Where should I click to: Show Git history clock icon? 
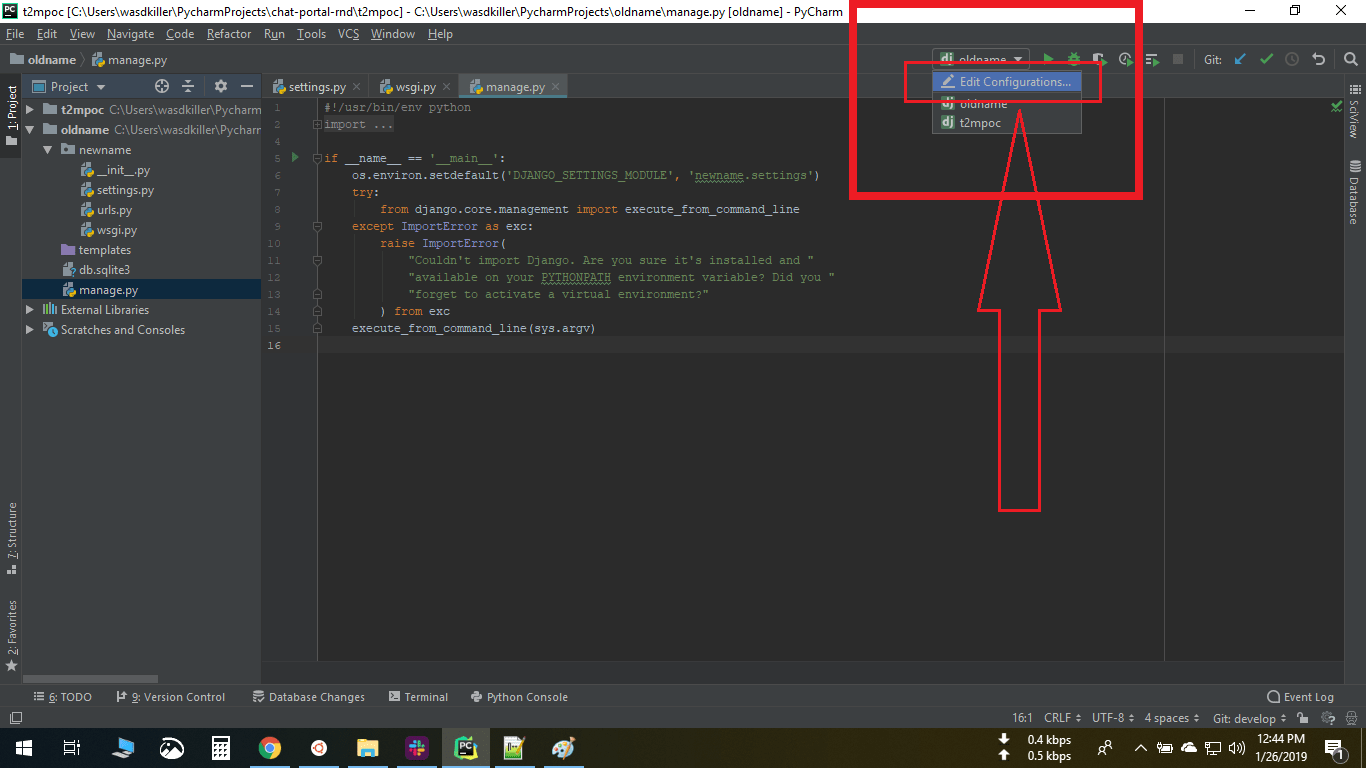[1292, 60]
